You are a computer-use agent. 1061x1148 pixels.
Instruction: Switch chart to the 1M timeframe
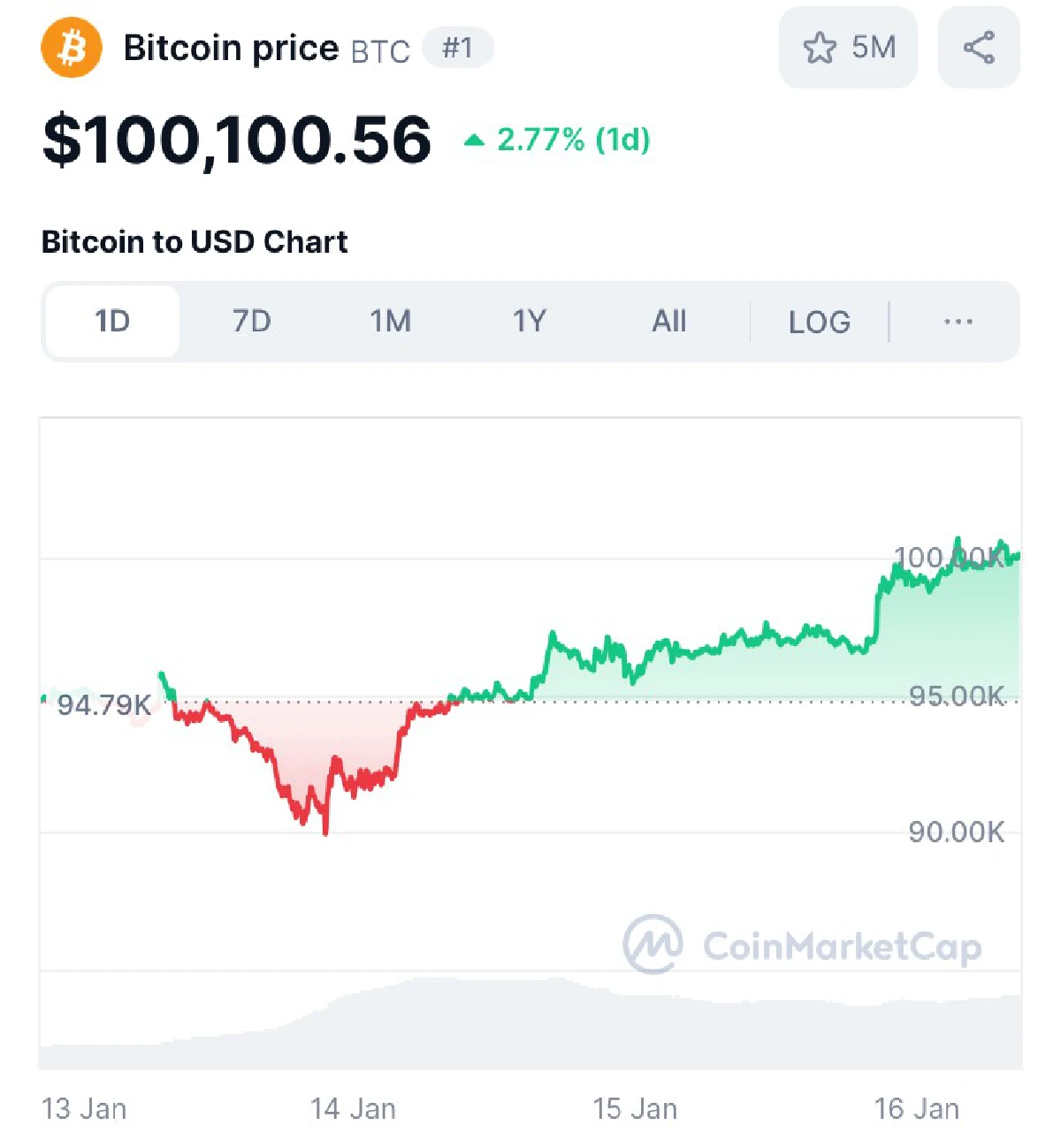pos(390,322)
